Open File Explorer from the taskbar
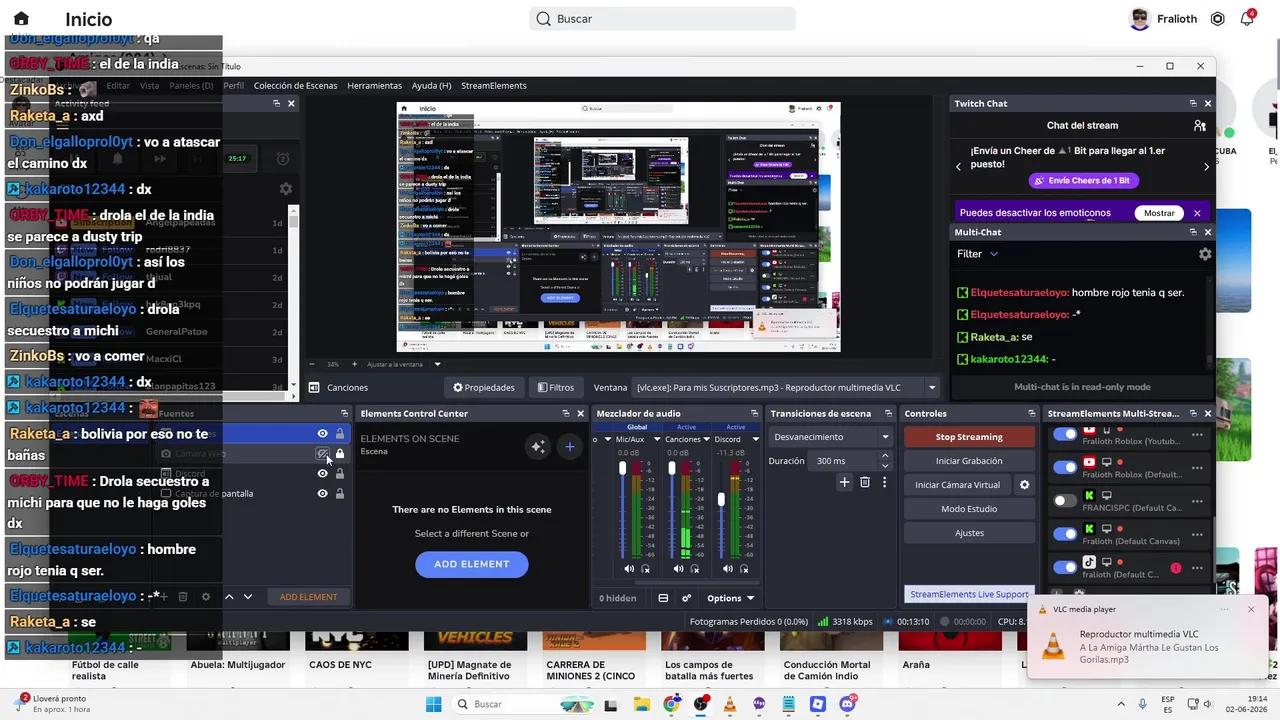Viewport: 1280px width, 720px height. [641, 704]
